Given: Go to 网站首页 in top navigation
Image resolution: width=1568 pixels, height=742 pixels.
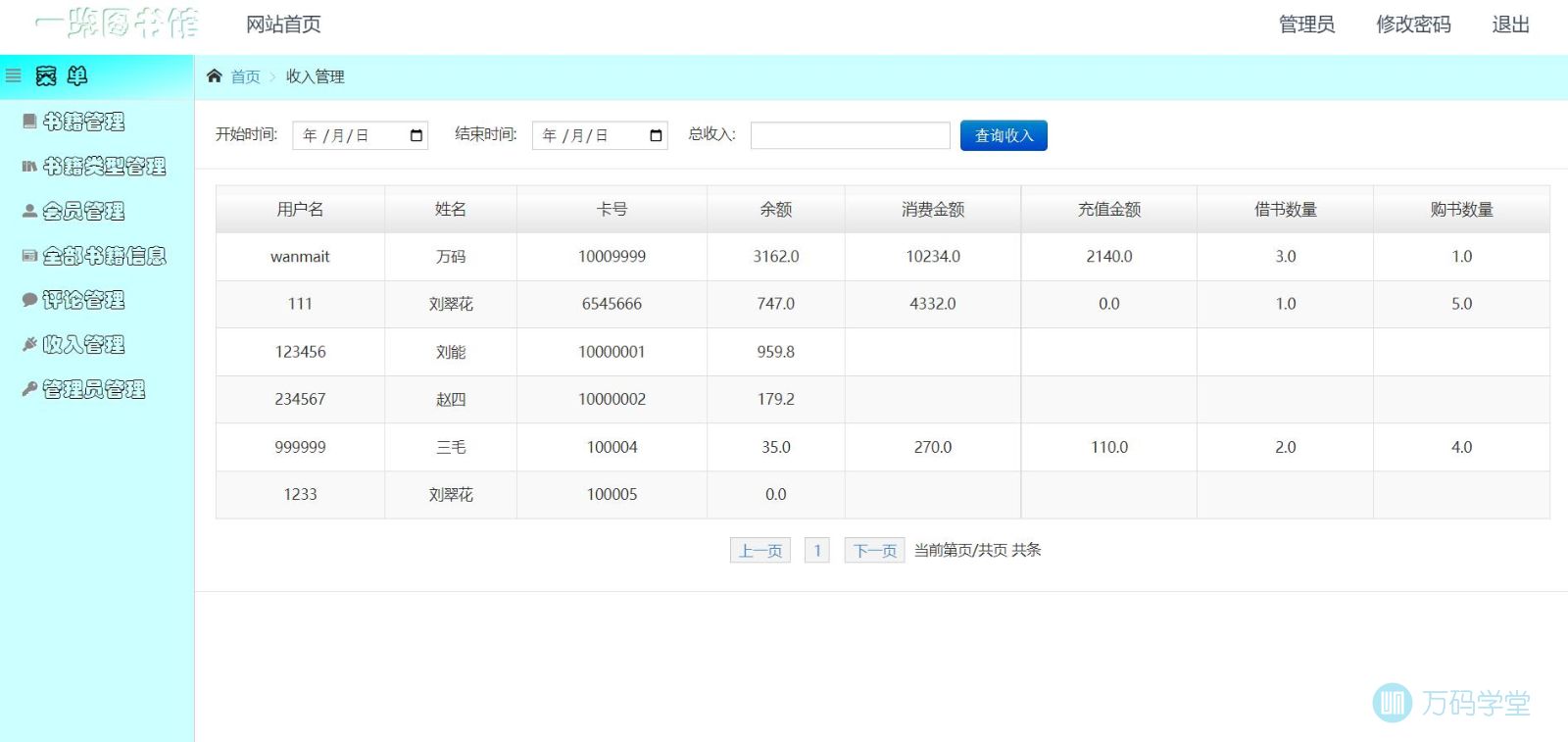Looking at the screenshot, I should pyautogui.click(x=283, y=25).
